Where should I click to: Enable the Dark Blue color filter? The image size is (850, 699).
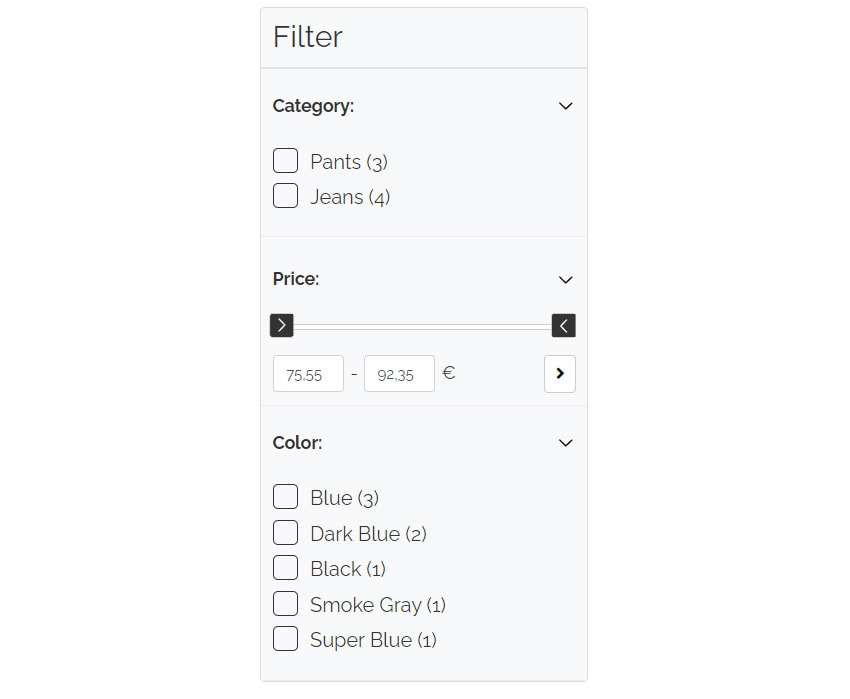(x=285, y=532)
